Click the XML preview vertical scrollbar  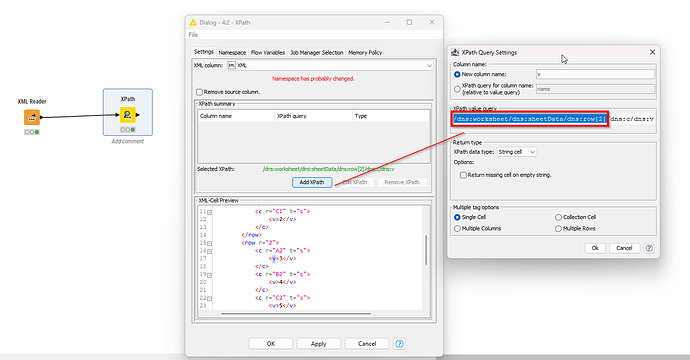[x=426, y=250]
